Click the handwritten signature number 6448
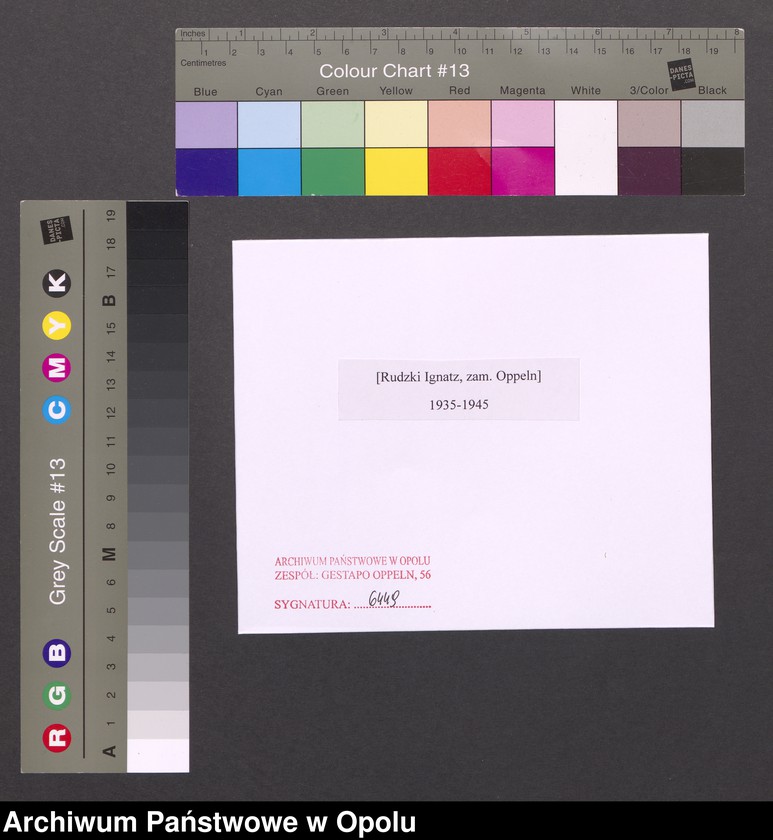The width and height of the screenshot is (773, 840). [384, 598]
